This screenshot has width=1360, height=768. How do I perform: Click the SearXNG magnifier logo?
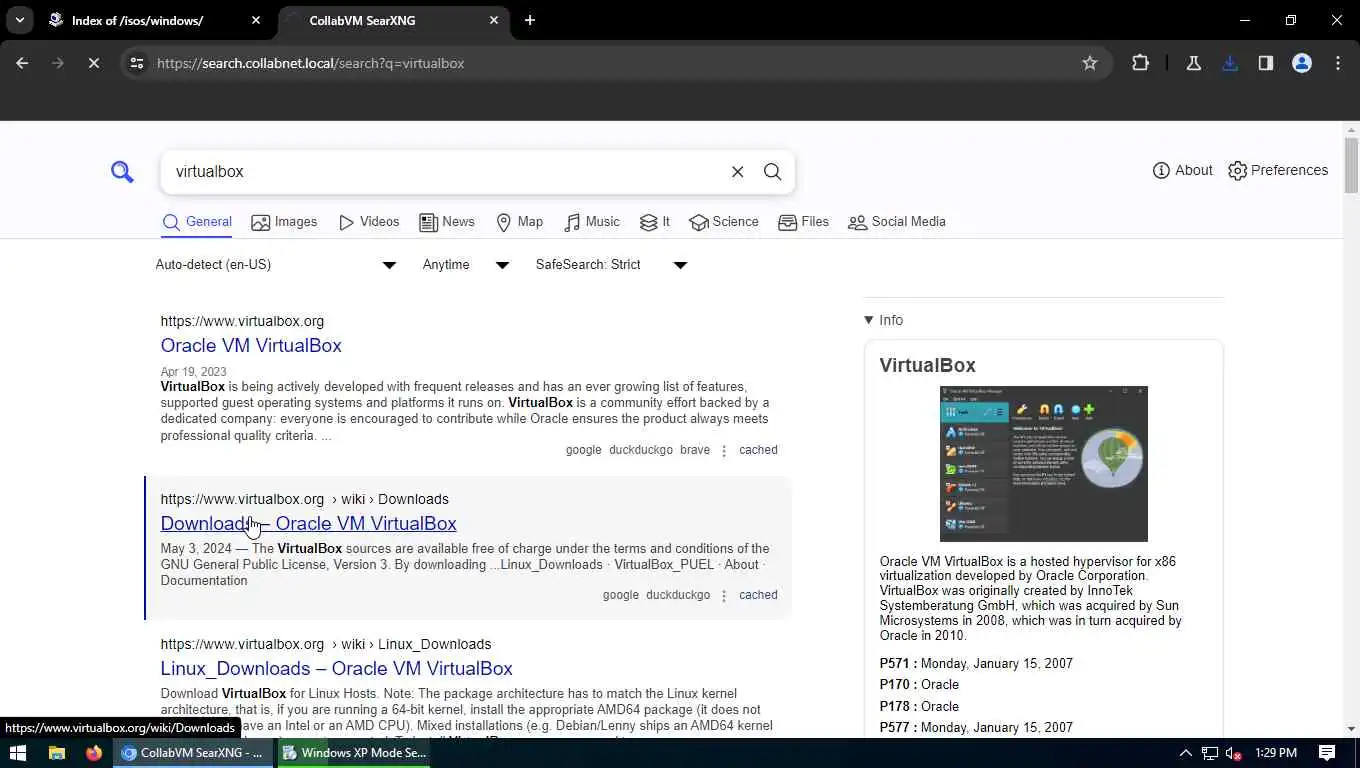pyautogui.click(x=122, y=172)
